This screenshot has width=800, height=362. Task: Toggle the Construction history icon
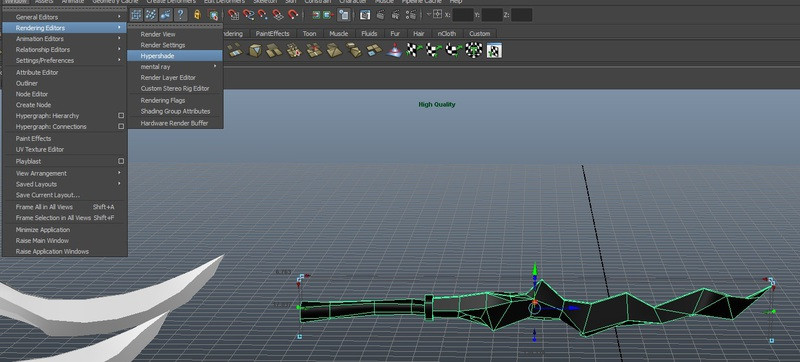click(343, 15)
